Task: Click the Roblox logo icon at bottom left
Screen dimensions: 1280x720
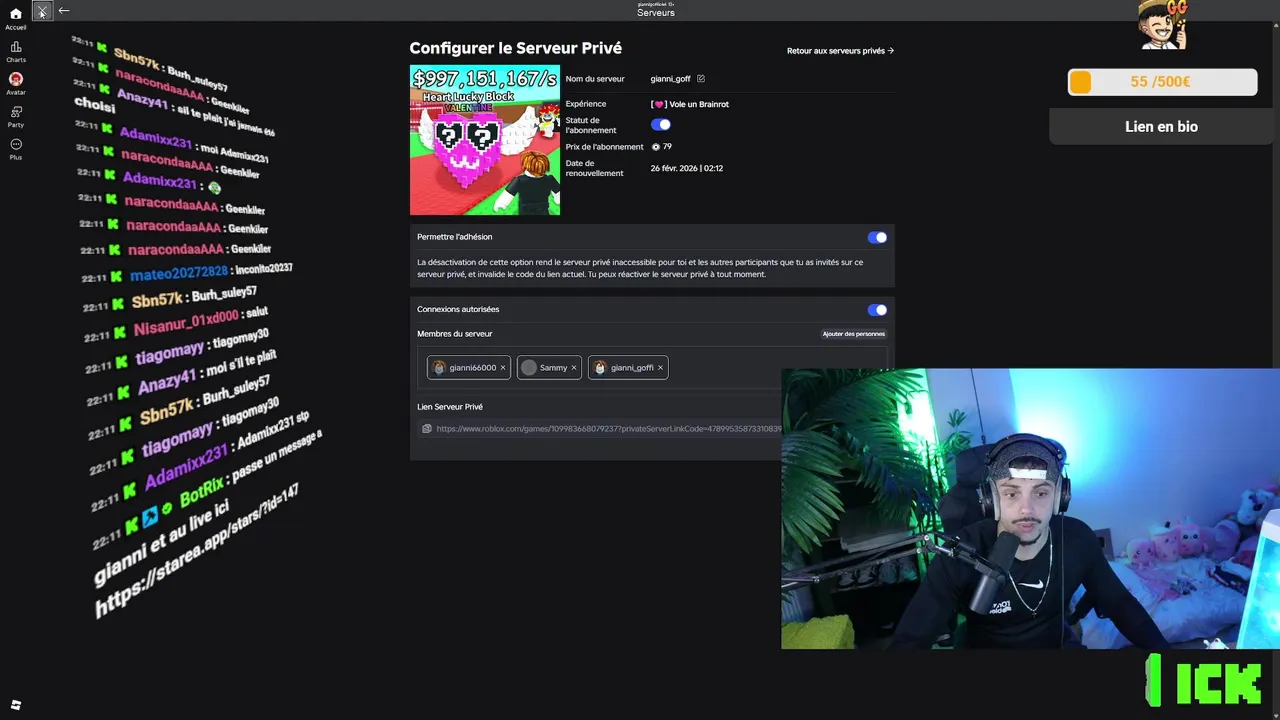Action: (15, 705)
